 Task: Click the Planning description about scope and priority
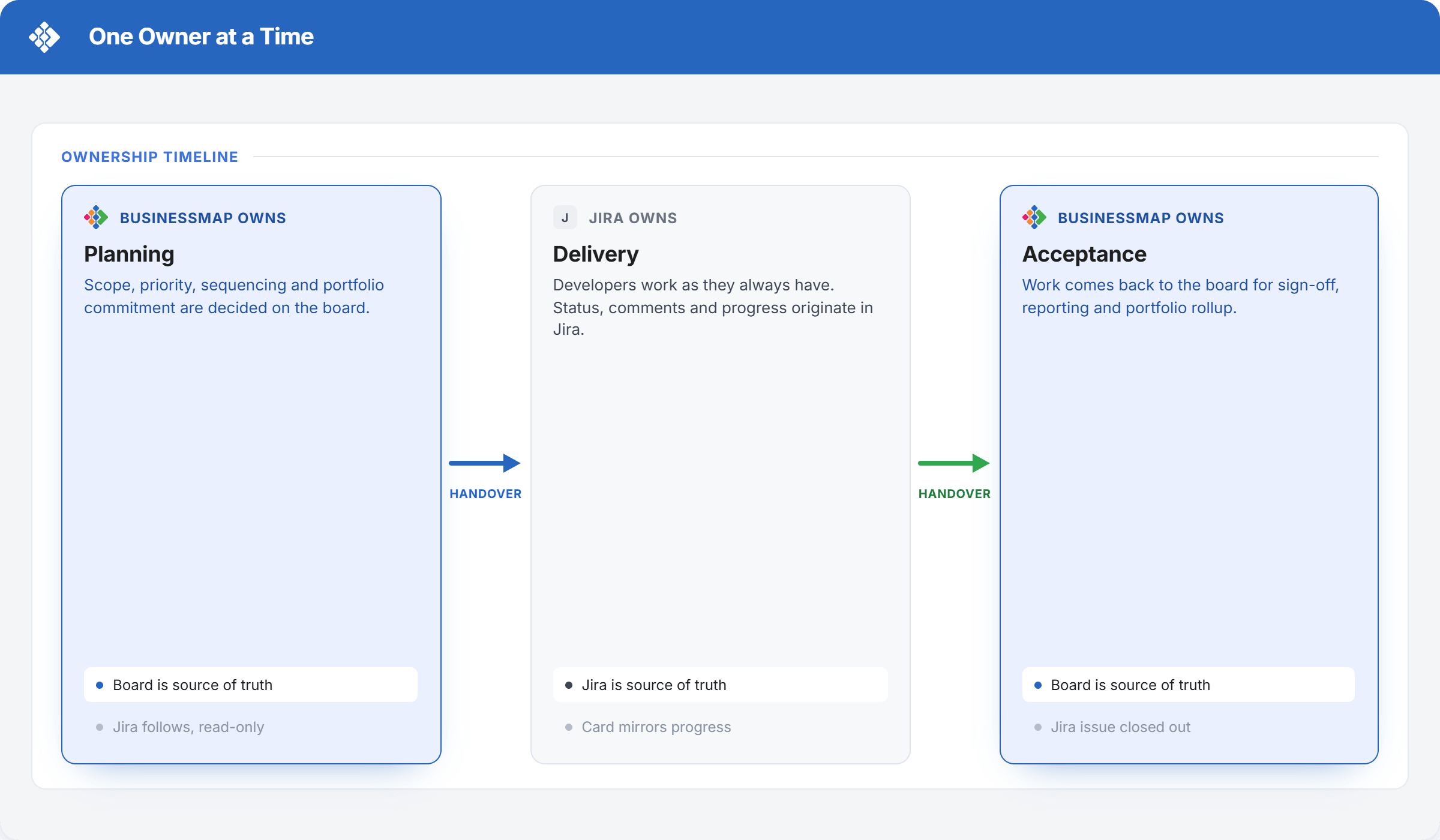[234, 296]
